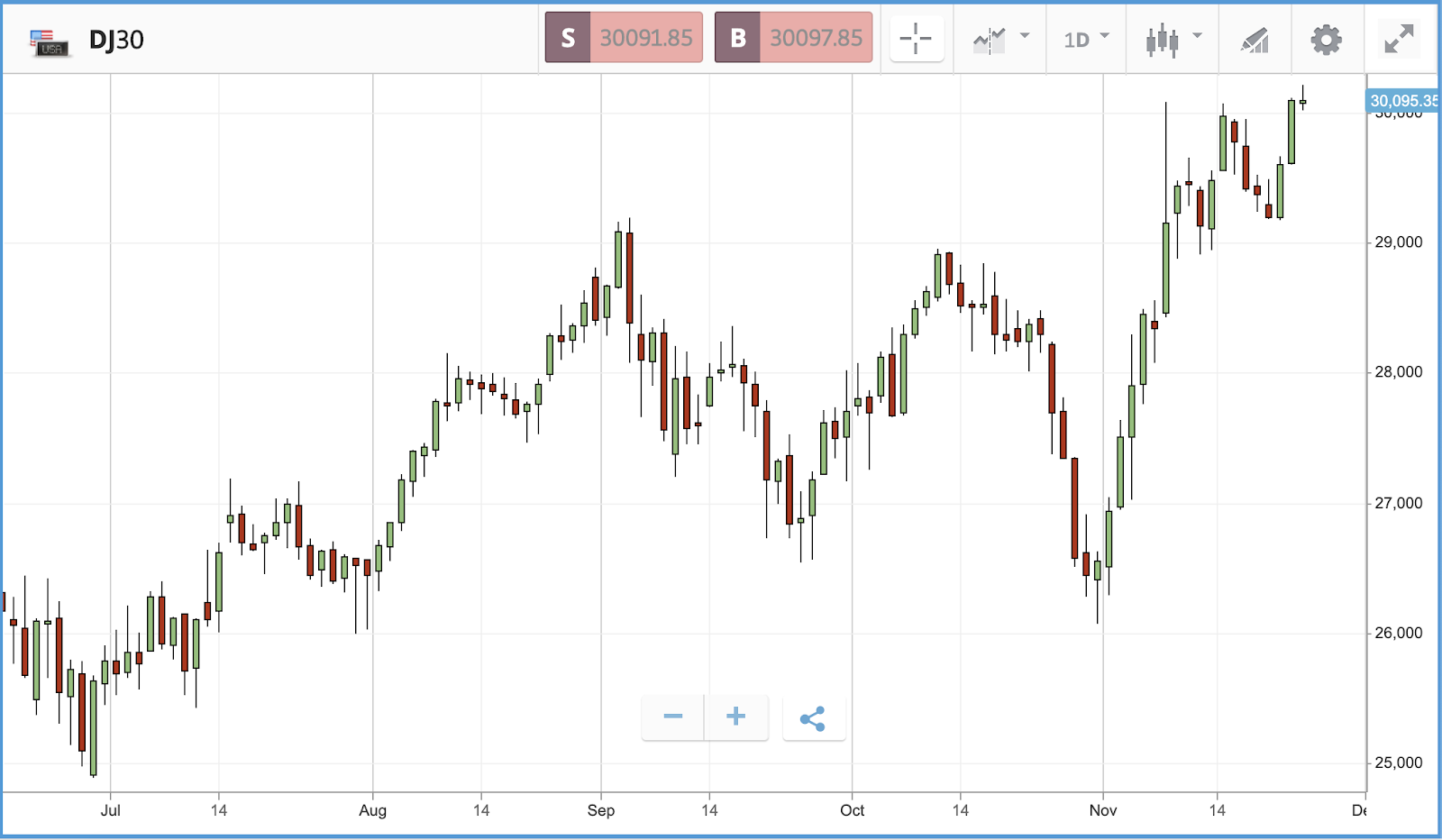Click the 30,095.35 current price label

click(1402, 100)
